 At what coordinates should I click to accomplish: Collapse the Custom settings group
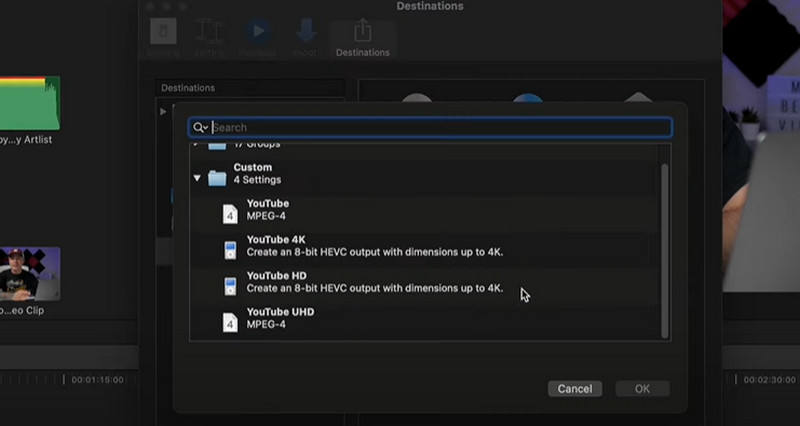coord(197,178)
